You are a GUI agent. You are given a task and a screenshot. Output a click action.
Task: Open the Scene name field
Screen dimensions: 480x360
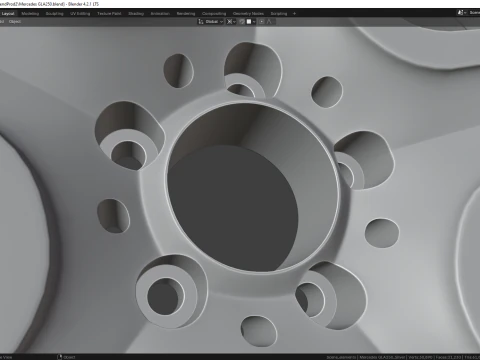click(474, 13)
